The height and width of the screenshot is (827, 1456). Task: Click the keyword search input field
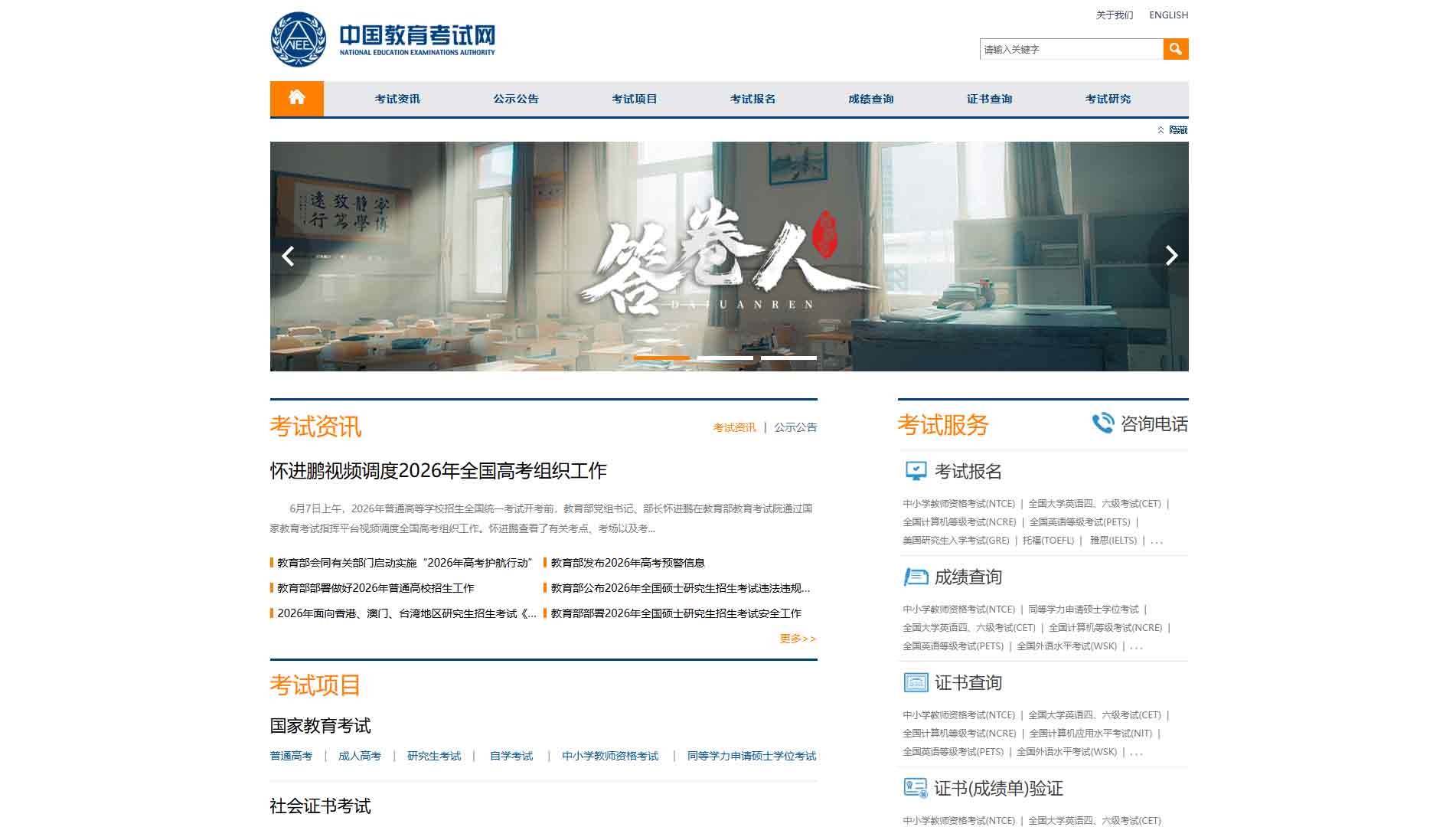point(1072,49)
